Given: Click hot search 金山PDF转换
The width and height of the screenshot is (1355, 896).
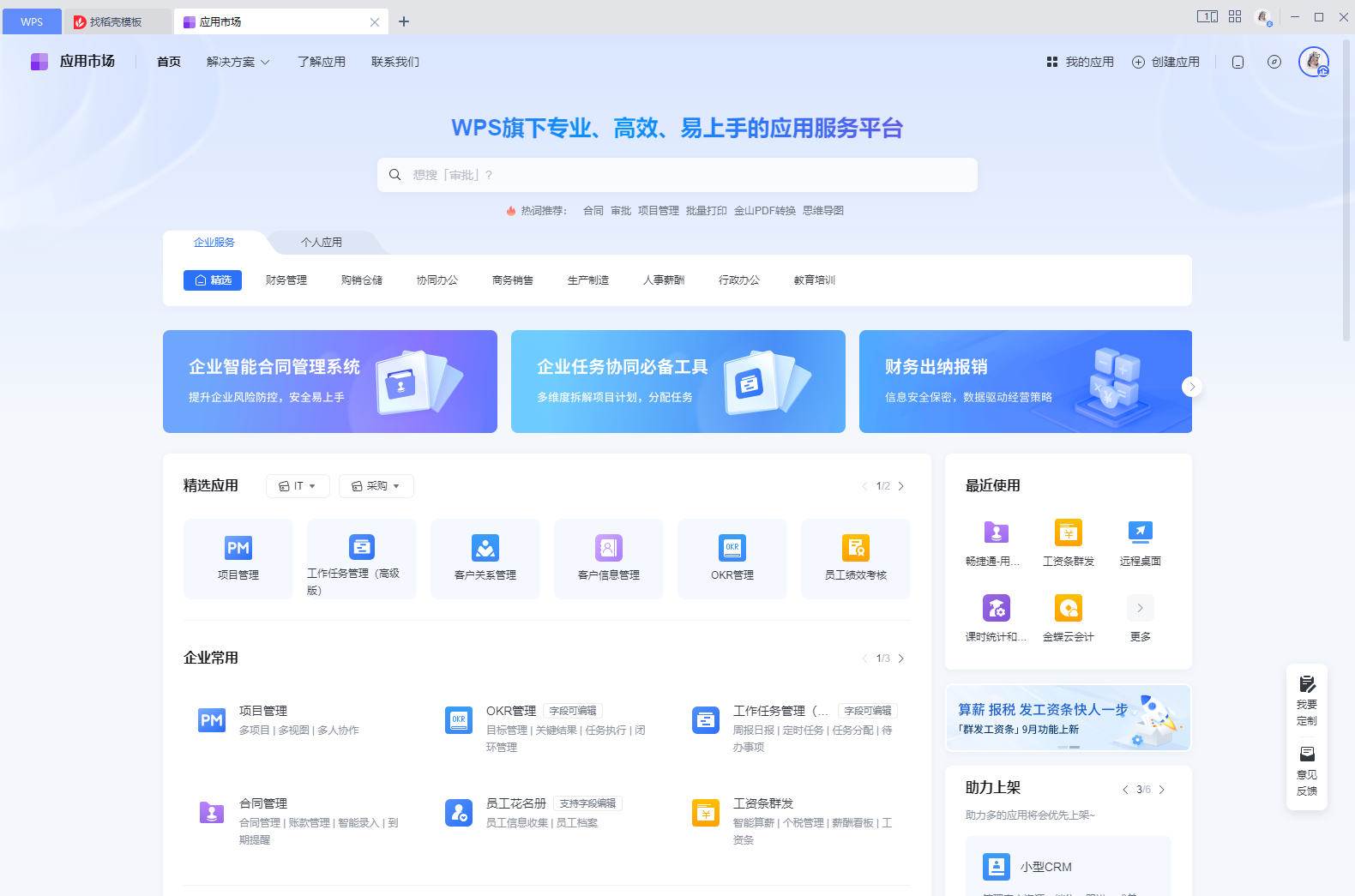Looking at the screenshot, I should click(765, 211).
